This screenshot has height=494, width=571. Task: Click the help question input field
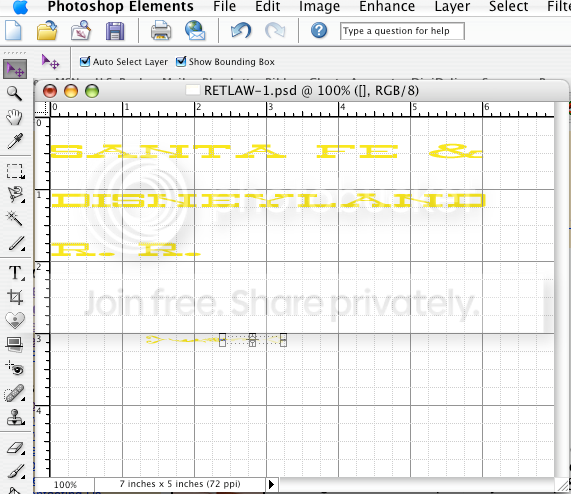tap(402, 31)
